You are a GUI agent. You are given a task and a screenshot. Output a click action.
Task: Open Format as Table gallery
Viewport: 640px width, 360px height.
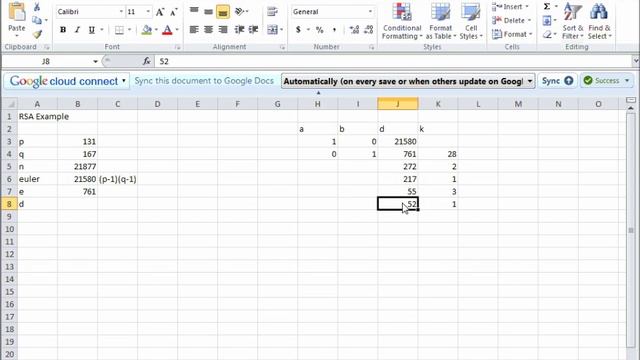coord(441,21)
